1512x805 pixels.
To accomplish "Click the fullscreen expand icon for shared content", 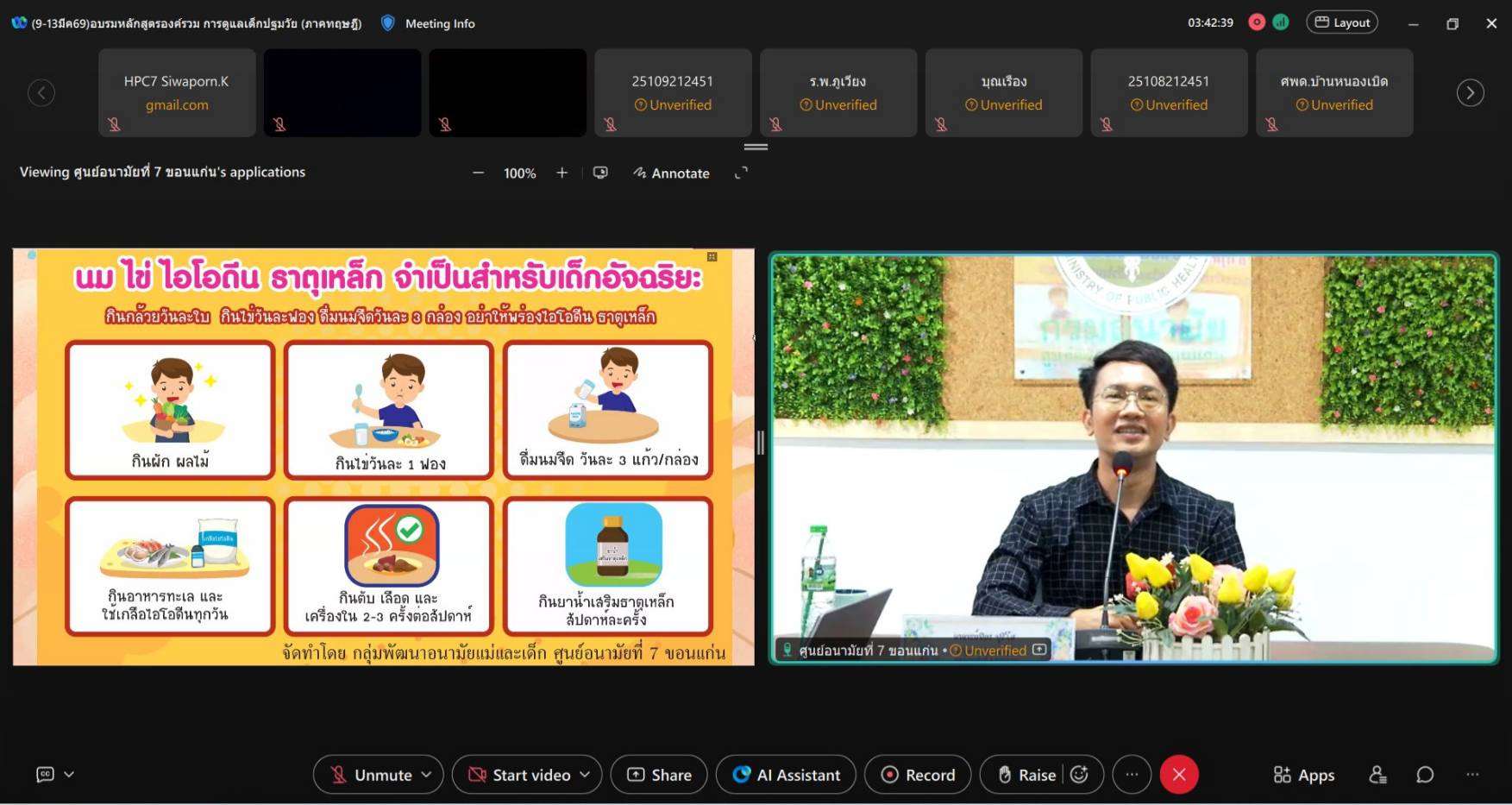I will click(741, 173).
